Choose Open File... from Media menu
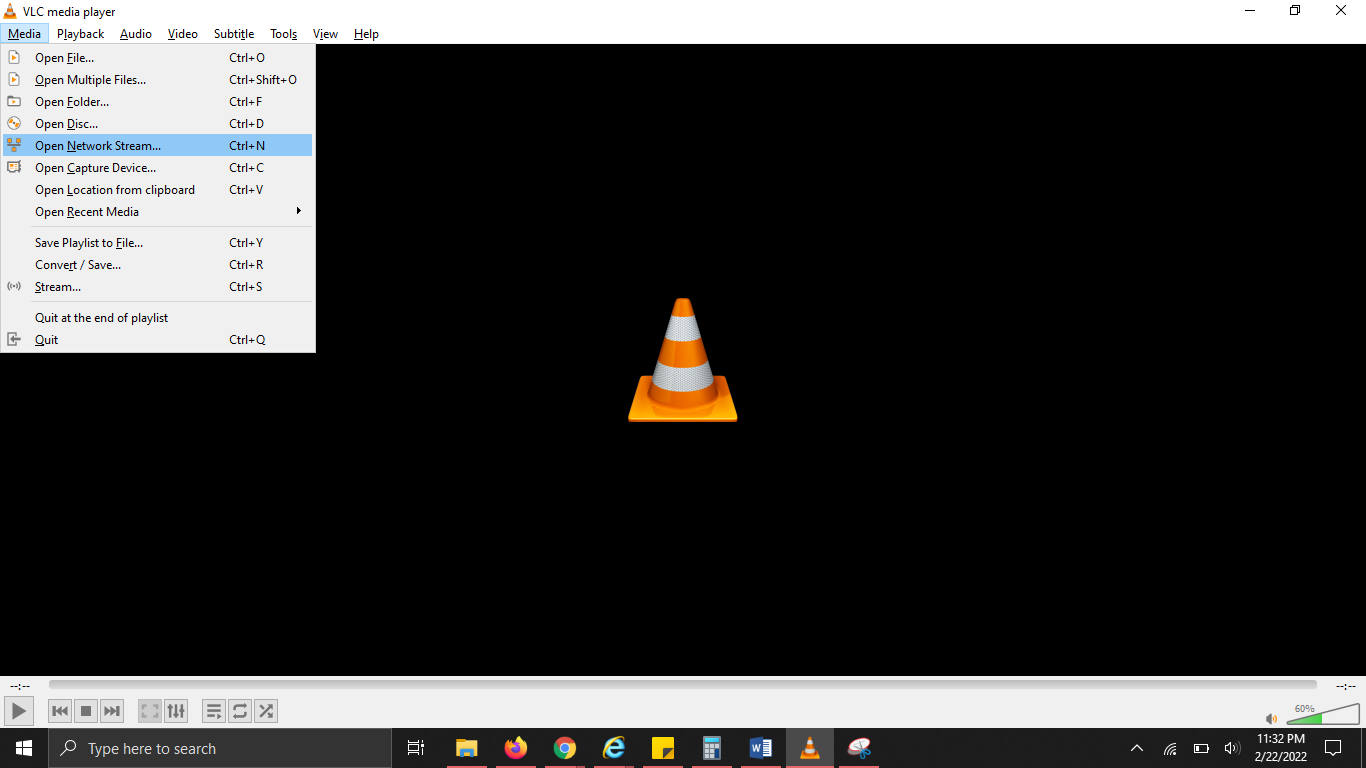The image size is (1366, 768). [x=158, y=58]
